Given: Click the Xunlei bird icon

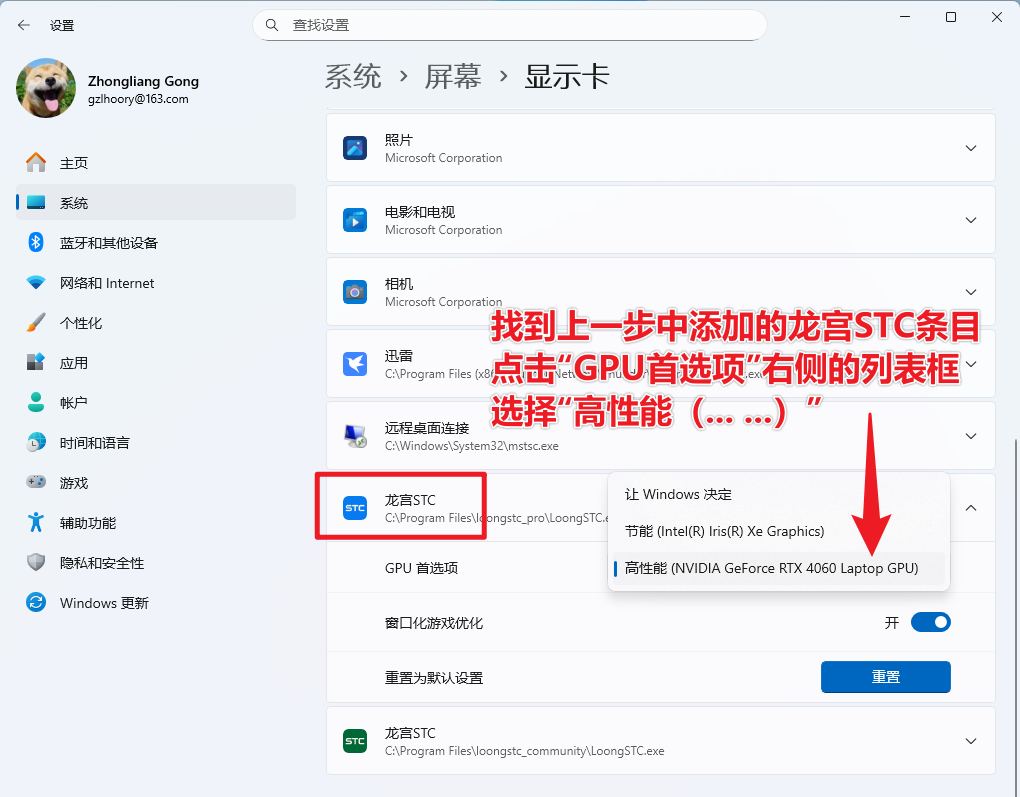Looking at the screenshot, I should coord(355,364).
